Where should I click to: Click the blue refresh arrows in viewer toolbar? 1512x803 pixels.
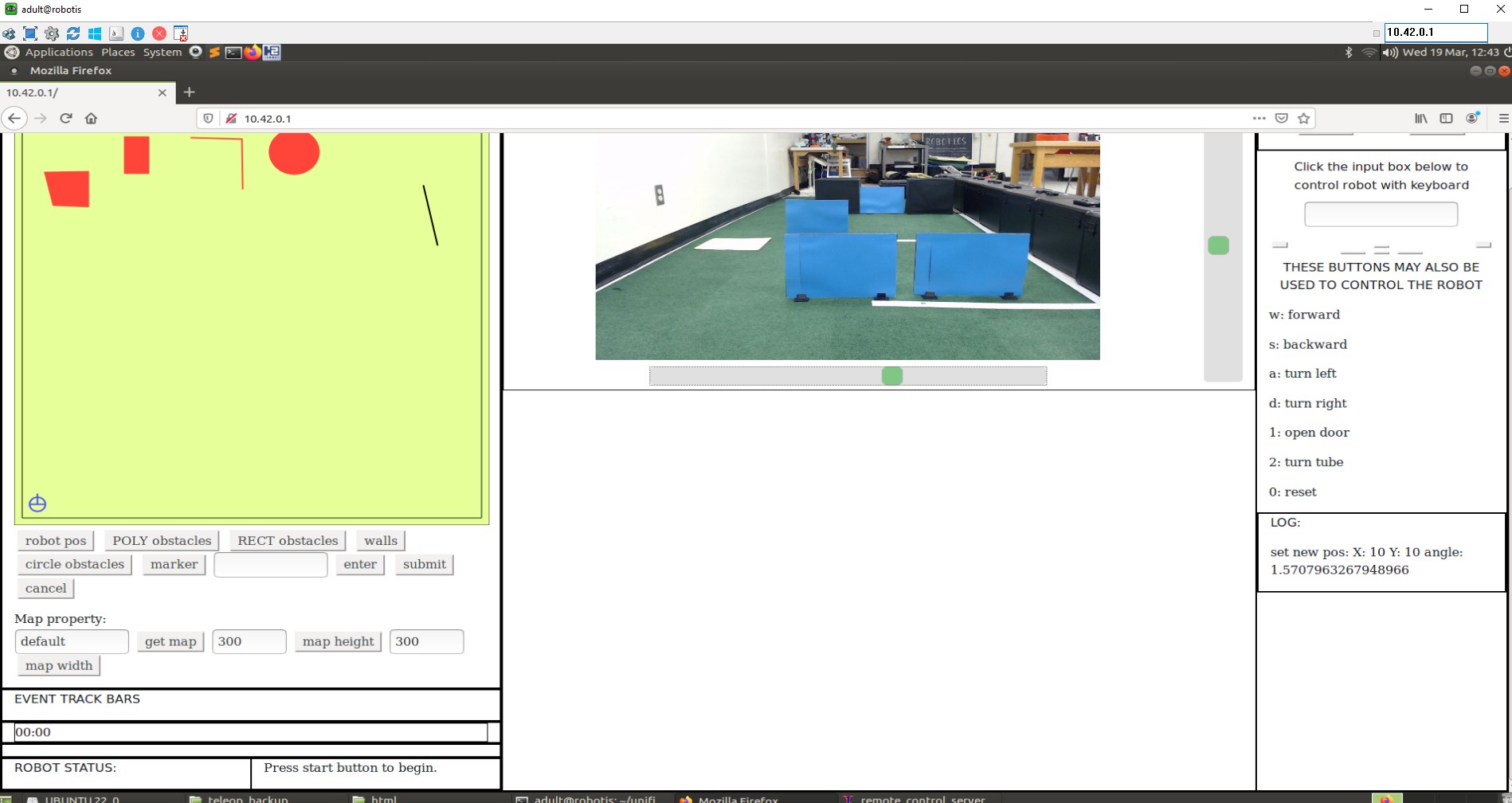tap(73, 33)
